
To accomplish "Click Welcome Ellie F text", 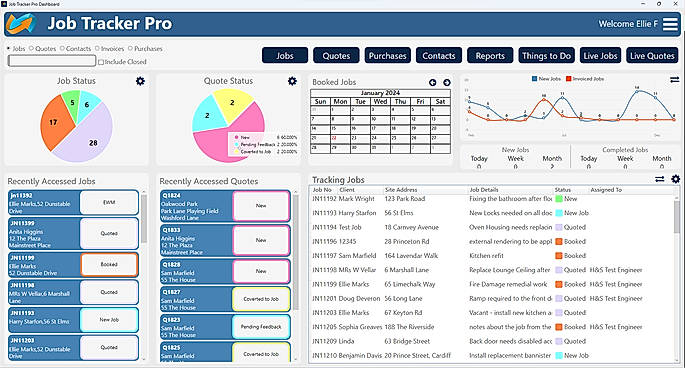I will pyautogui.click(x=628, y=24).
